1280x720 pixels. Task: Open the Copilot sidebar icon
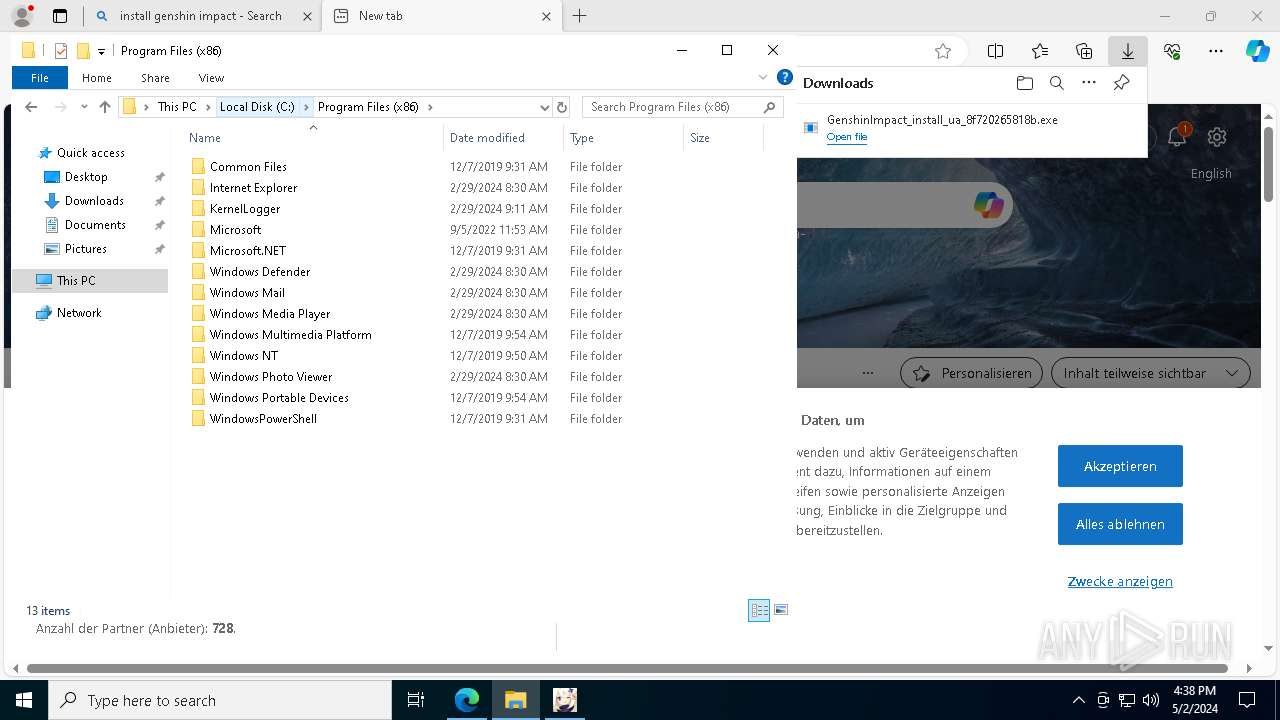pos(1258,51)
